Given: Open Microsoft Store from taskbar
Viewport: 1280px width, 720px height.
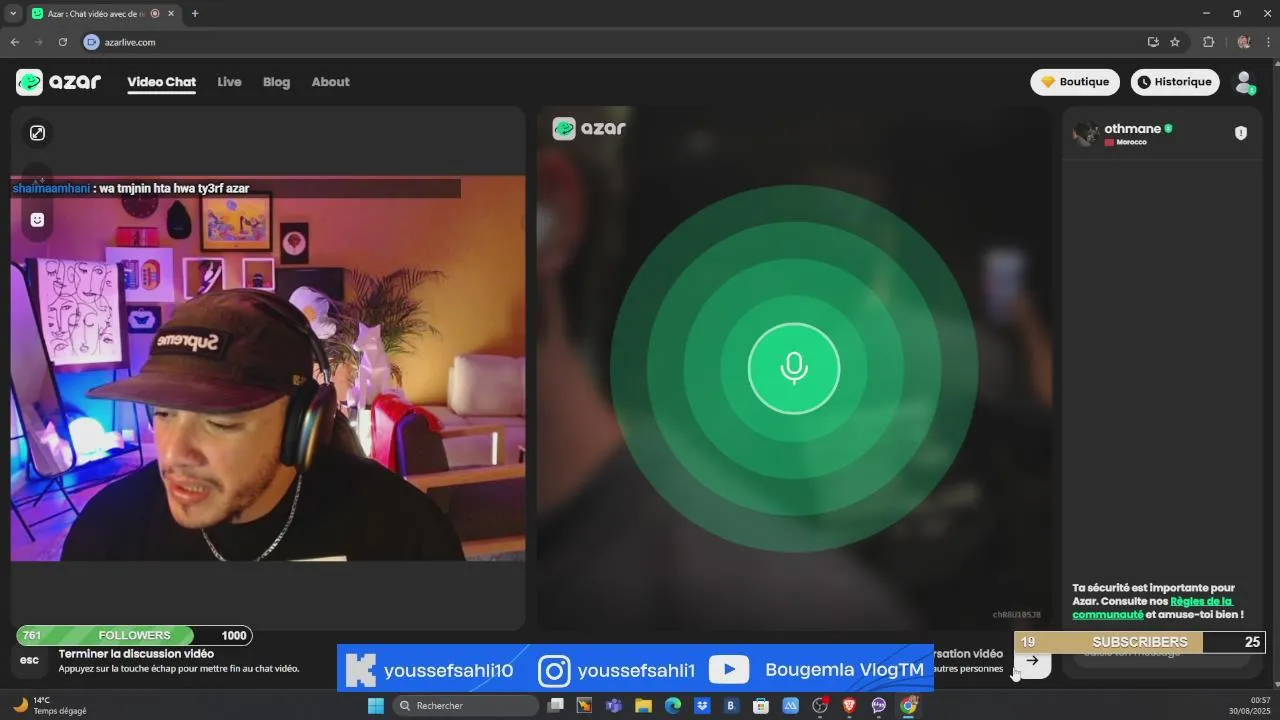Looking at the screenshot, I should coord(761,706).
